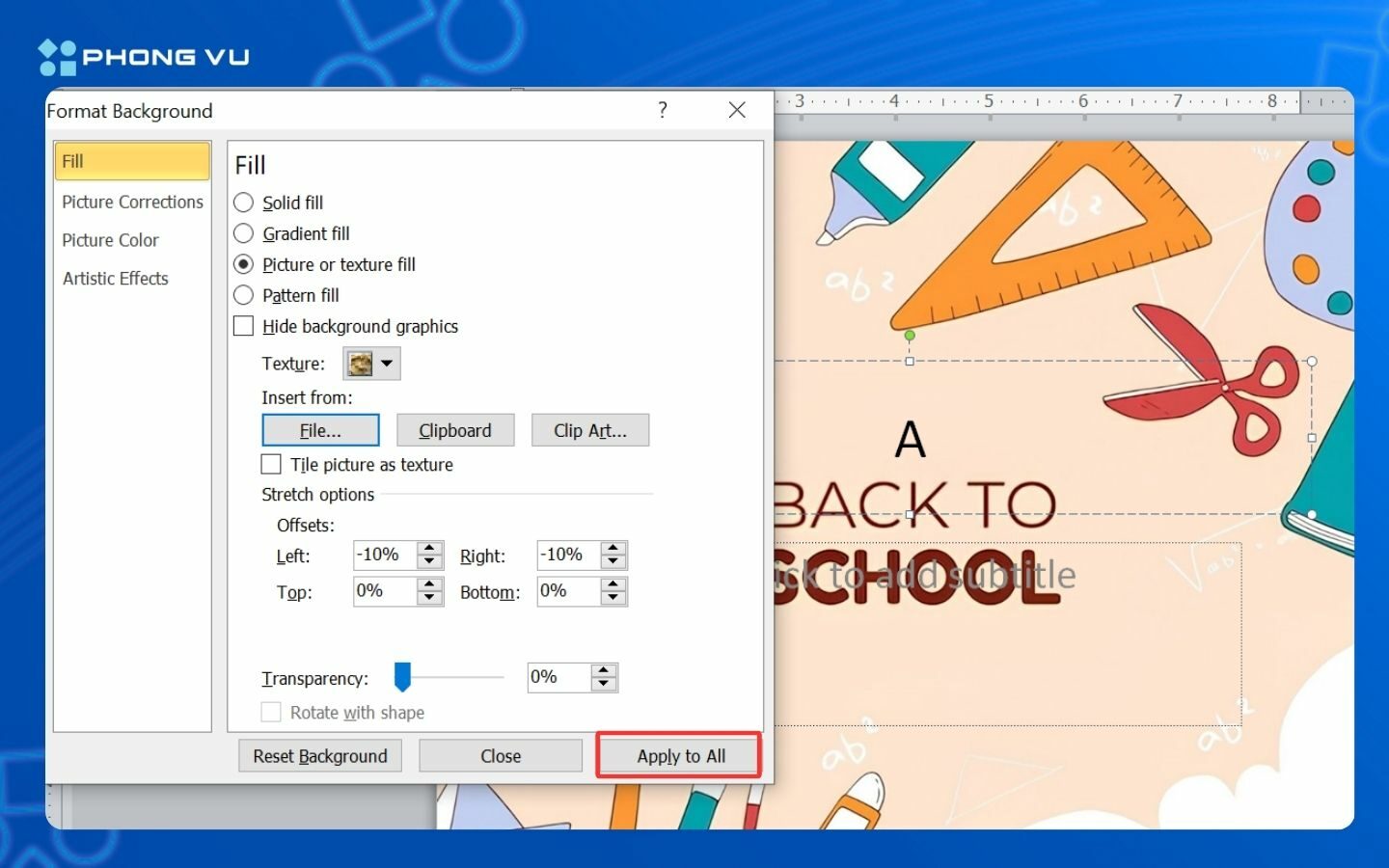Decrease Transparency with down arrow

(x=604, y=684)
